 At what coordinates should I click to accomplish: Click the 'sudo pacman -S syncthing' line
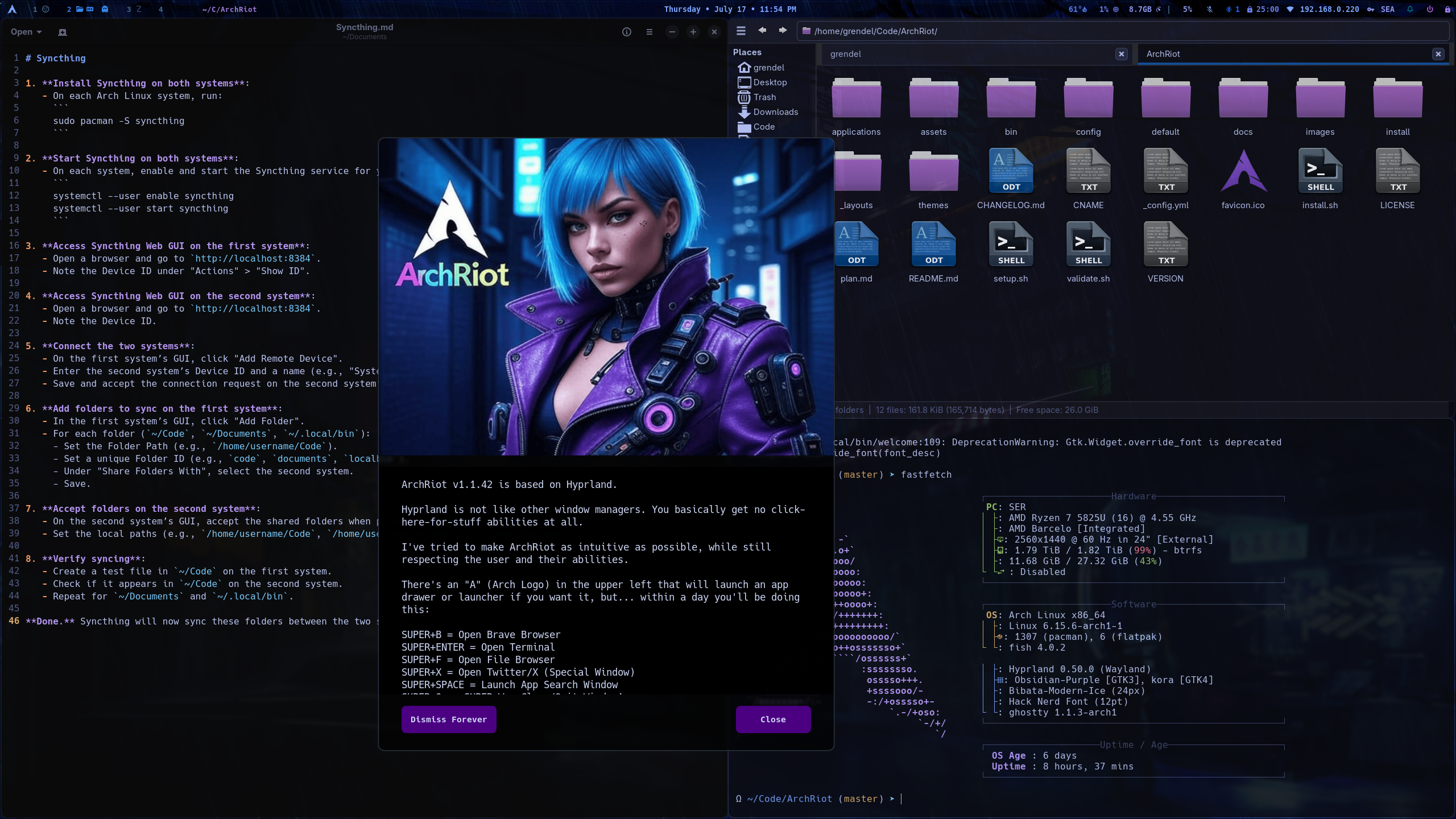(119, 121)
